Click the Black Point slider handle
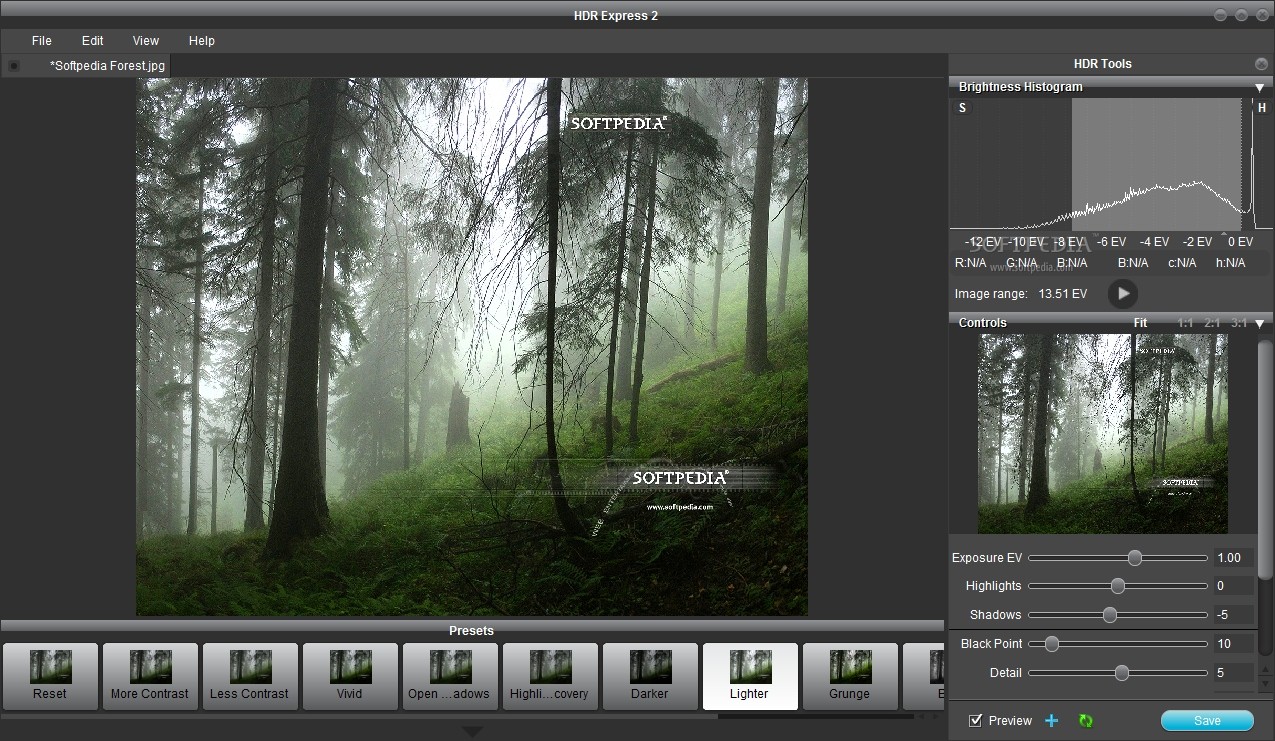Screen dimensions: 1275x741 pyautogui.click(x=1052, y=644)
